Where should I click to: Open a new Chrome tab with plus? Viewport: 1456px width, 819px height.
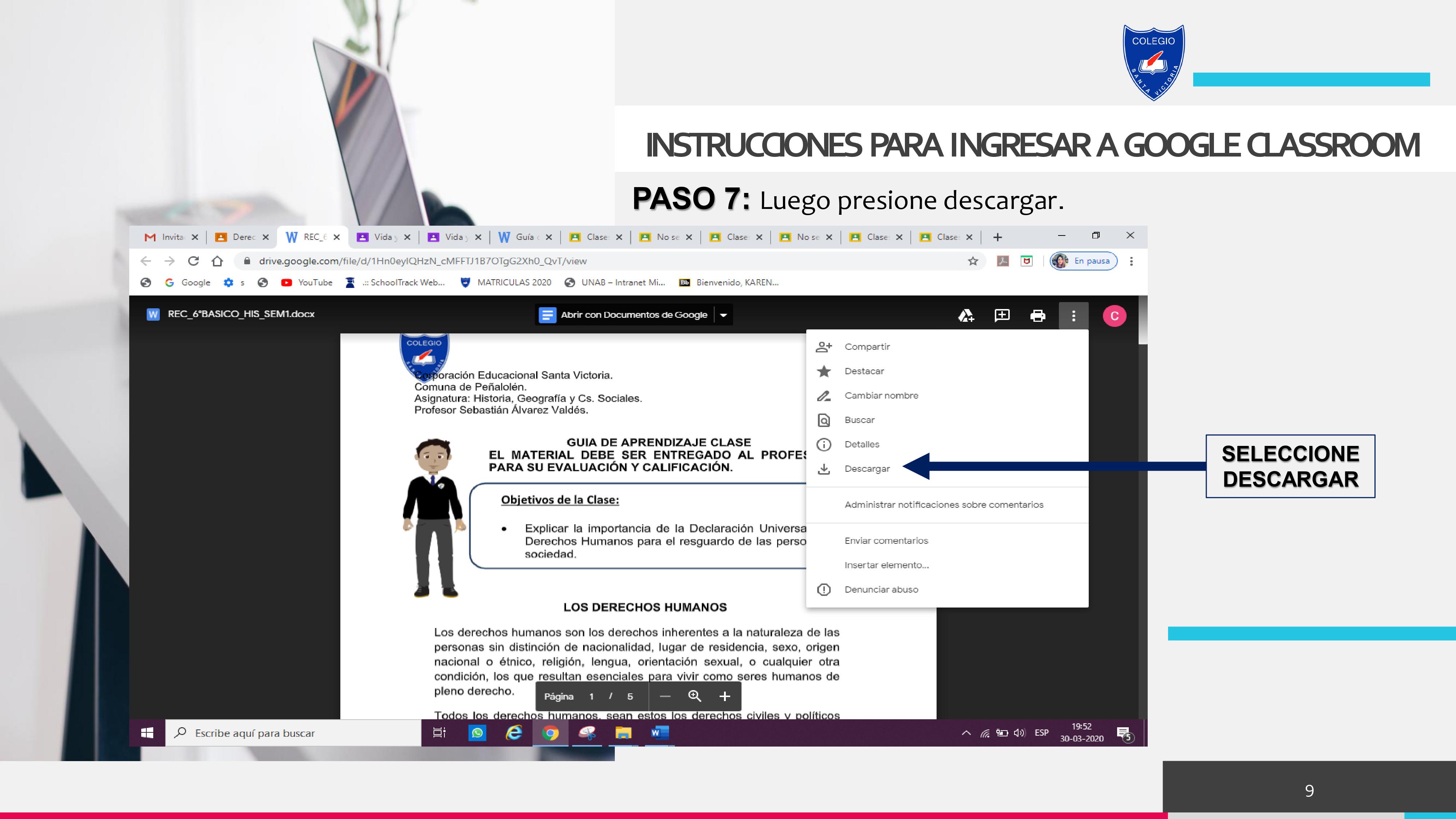pos(998,237)
